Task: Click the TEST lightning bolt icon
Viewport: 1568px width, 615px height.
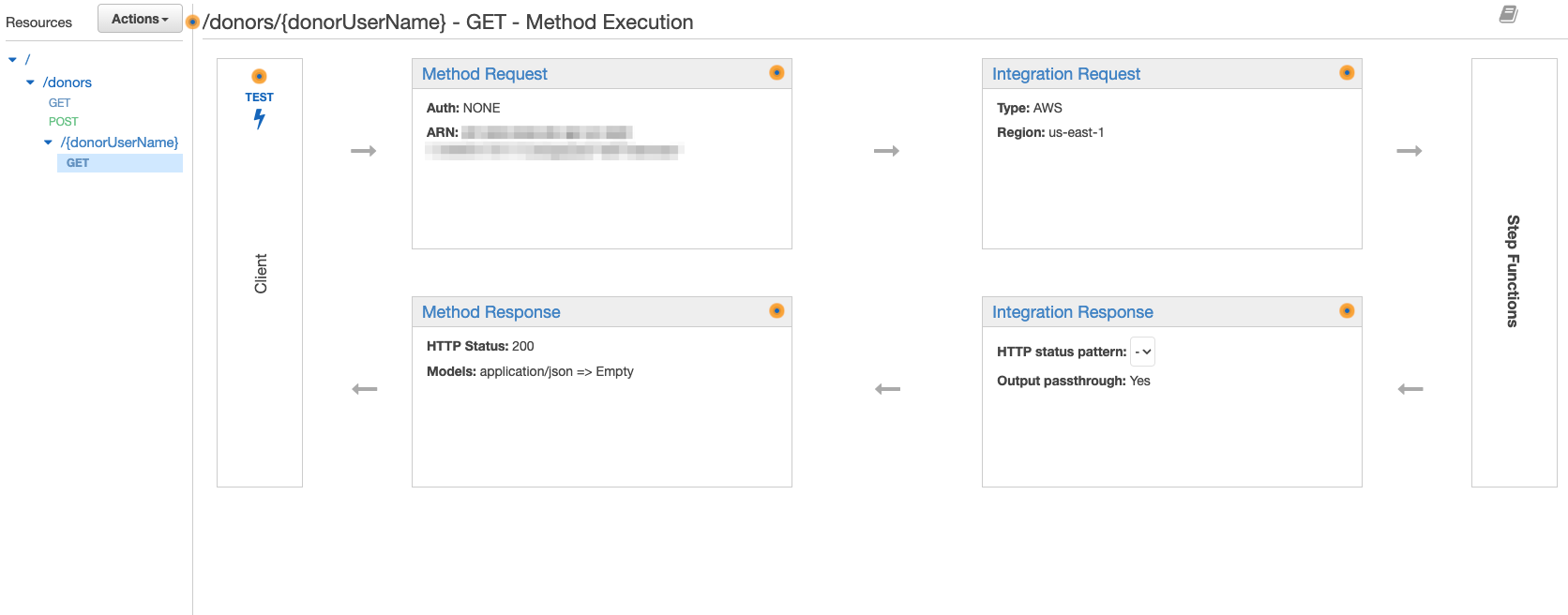Action: 260,119
